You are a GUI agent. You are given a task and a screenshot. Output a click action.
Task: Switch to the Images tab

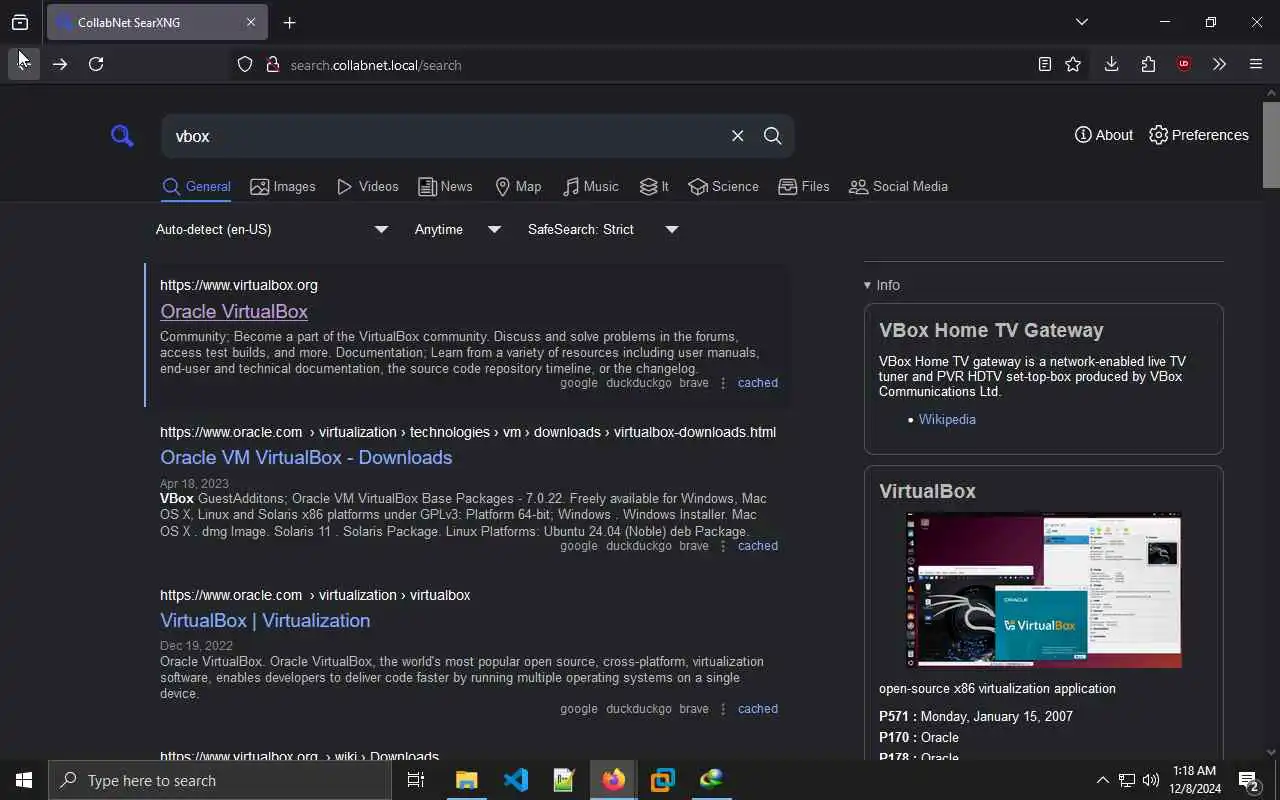(x=283, y=186)
